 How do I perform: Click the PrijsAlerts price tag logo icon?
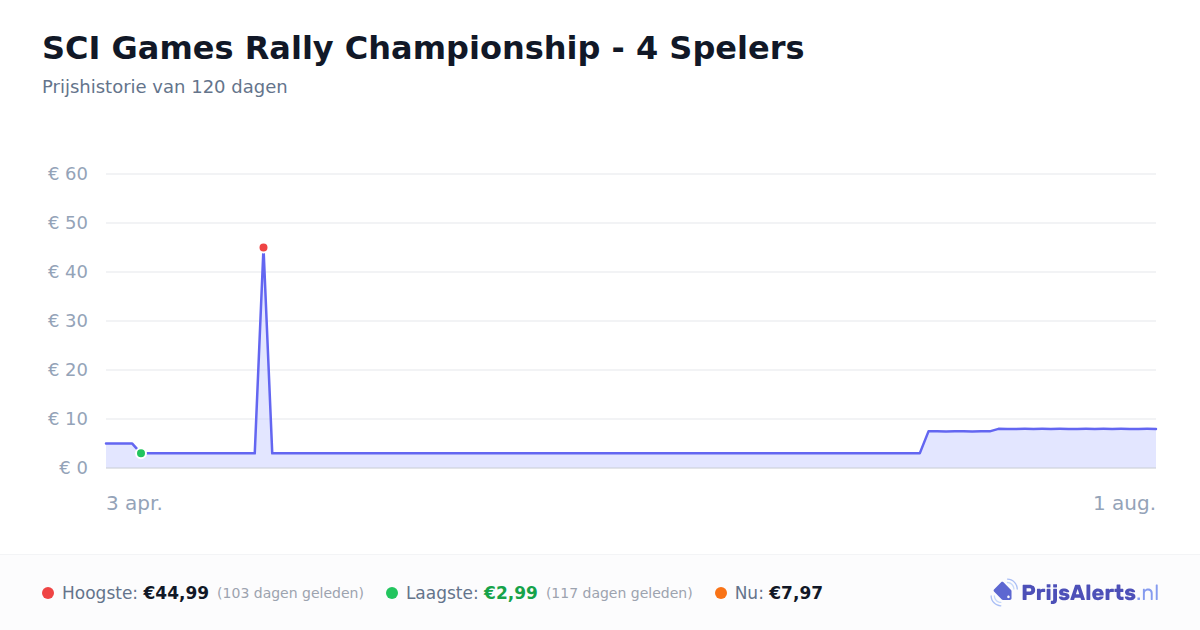click(1003, 593)
